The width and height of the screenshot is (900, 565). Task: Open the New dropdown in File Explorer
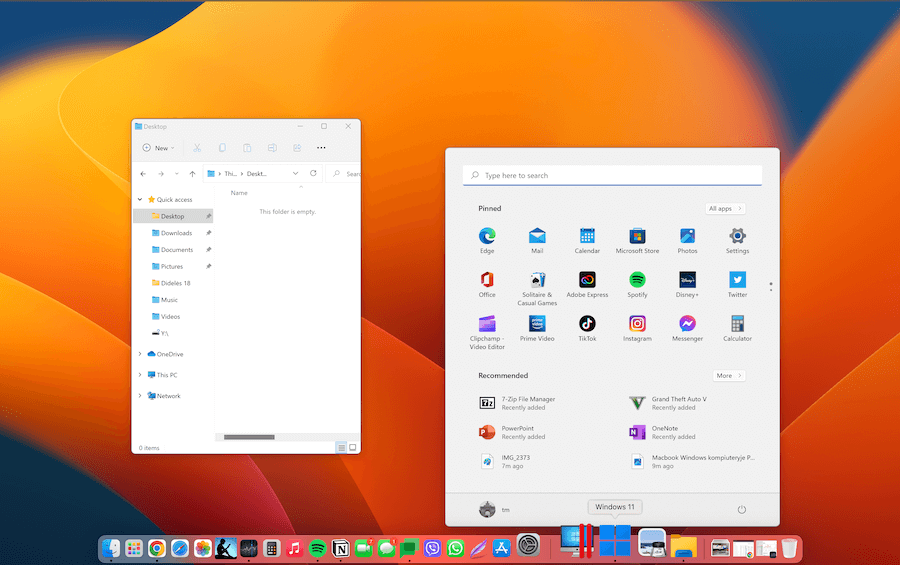coord(158,148)
